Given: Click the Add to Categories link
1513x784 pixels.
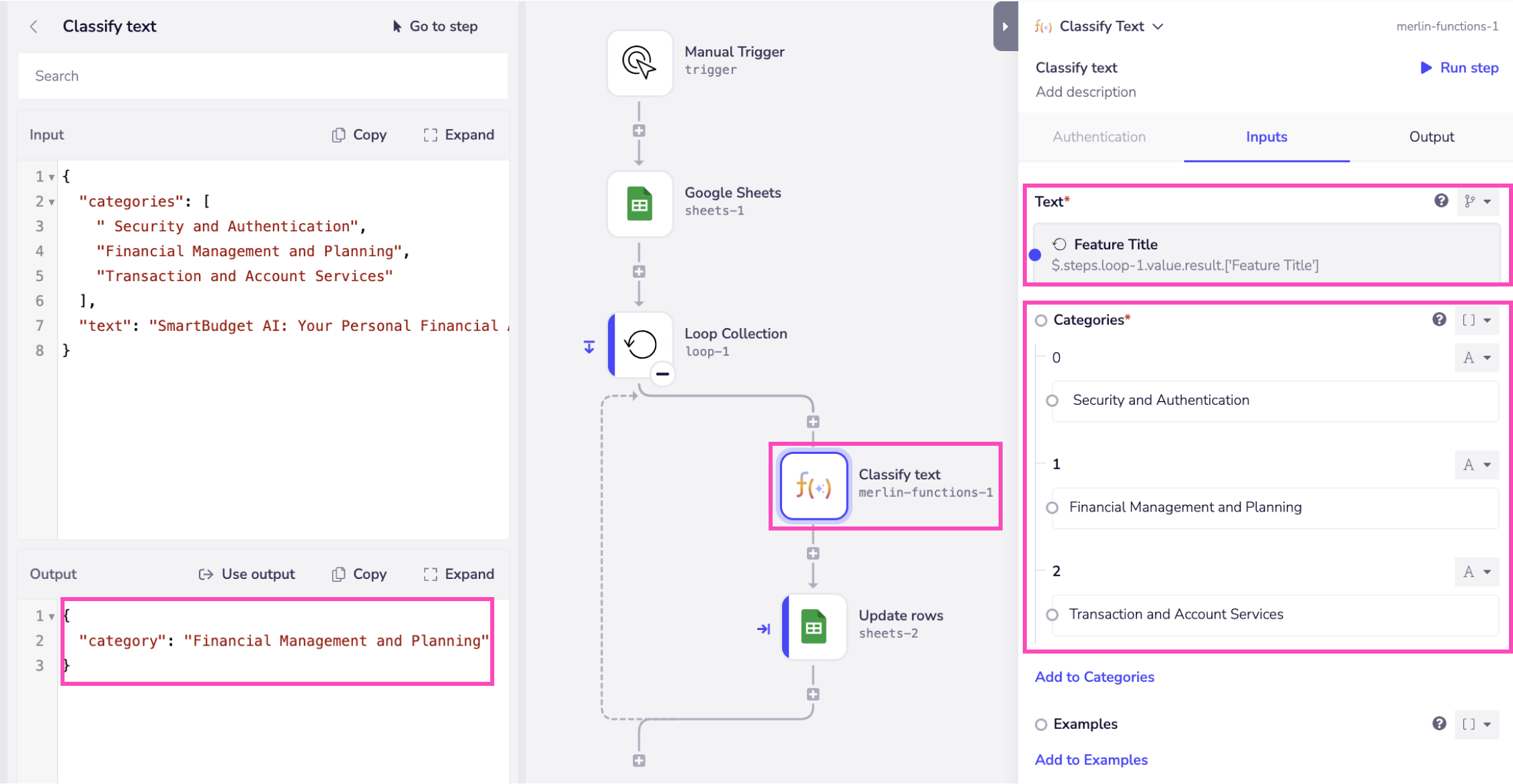Looking at the screenshot, I should click(x=1094, y=676).
